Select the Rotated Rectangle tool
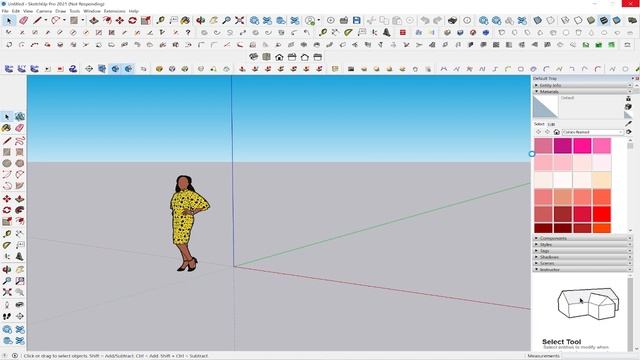 coord(20,152)
